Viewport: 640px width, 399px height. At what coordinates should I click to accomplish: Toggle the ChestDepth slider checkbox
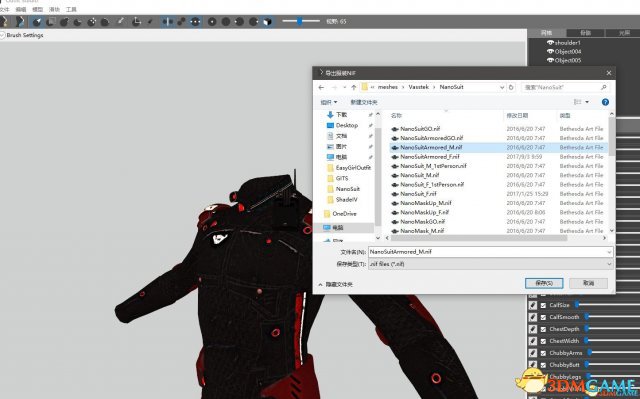543,329
